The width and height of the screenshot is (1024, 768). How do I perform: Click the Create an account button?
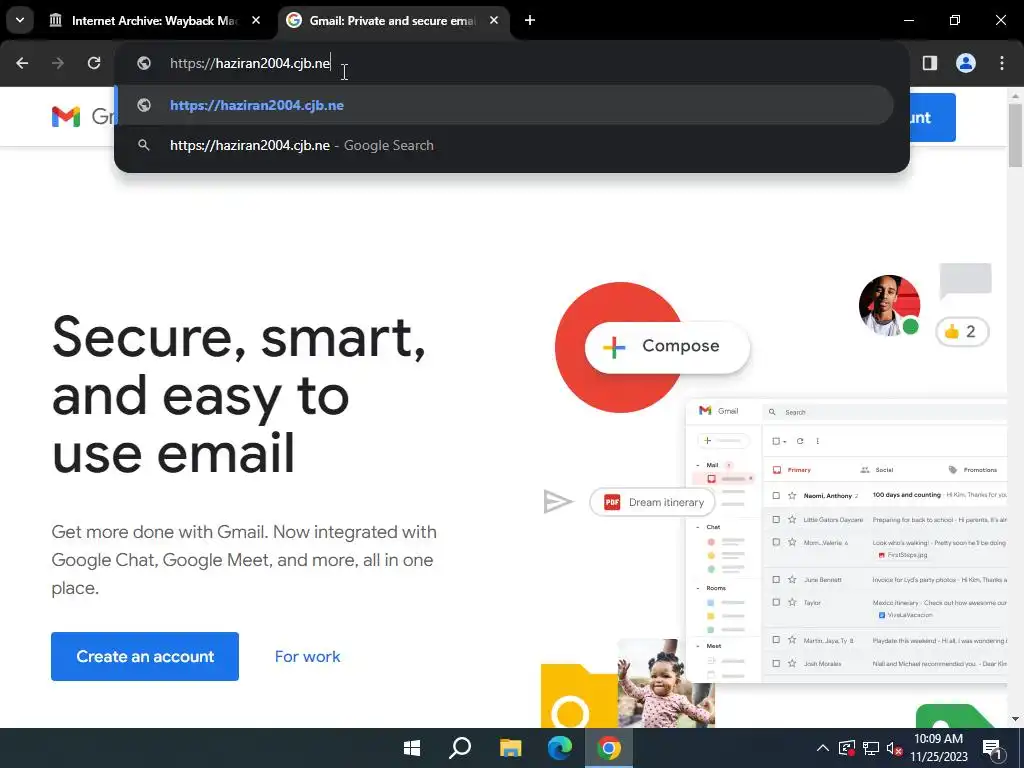click(x=145, y=656)
